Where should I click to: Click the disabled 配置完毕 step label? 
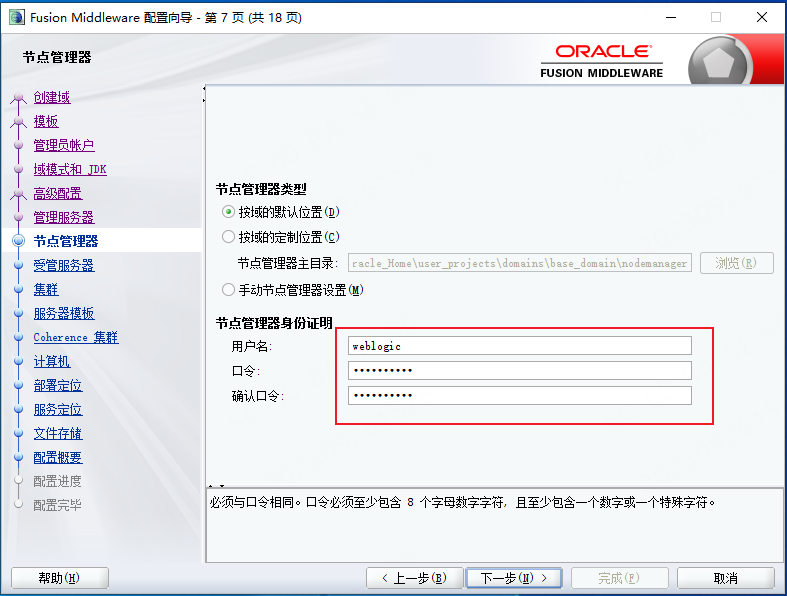coord(57,505)
